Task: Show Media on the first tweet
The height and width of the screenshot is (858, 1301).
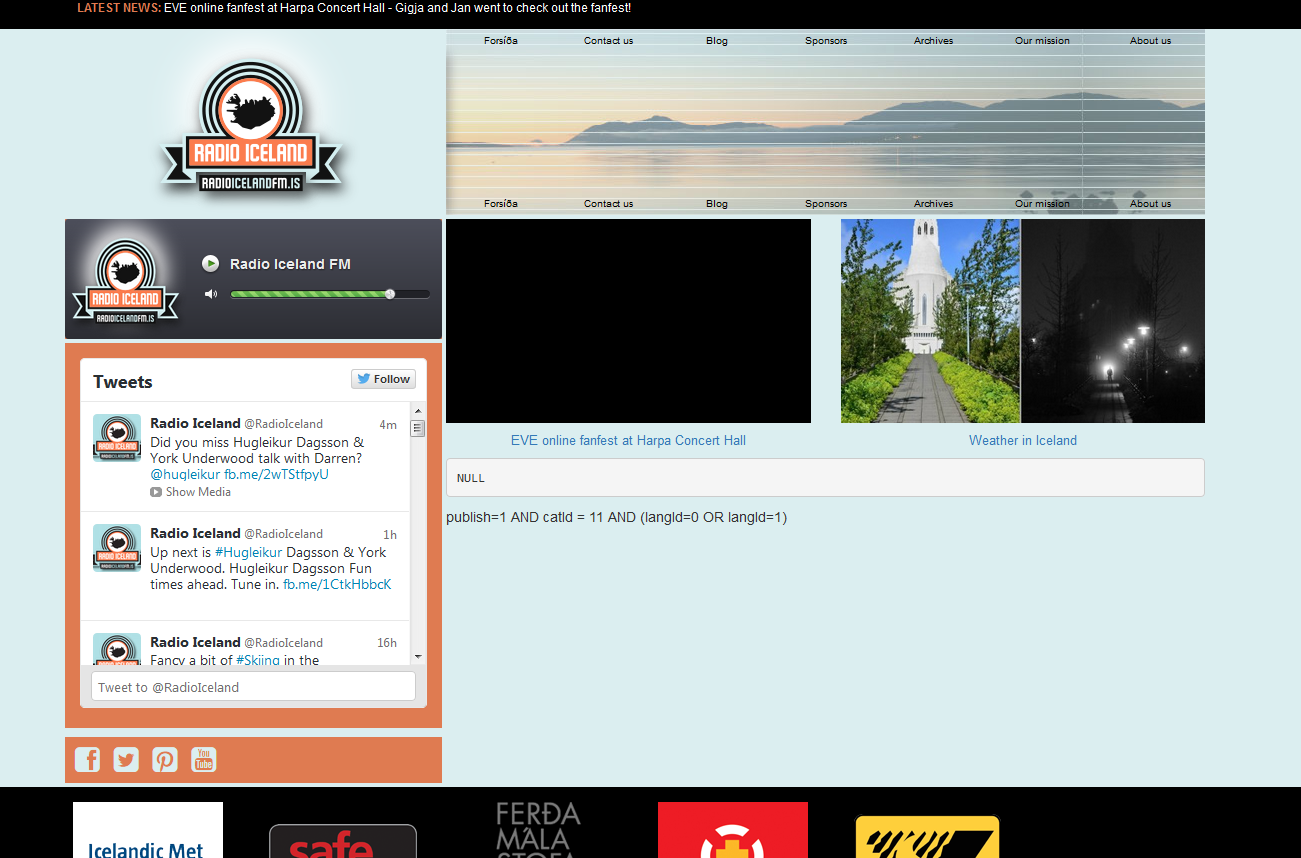Action: (x=191, y=492)
